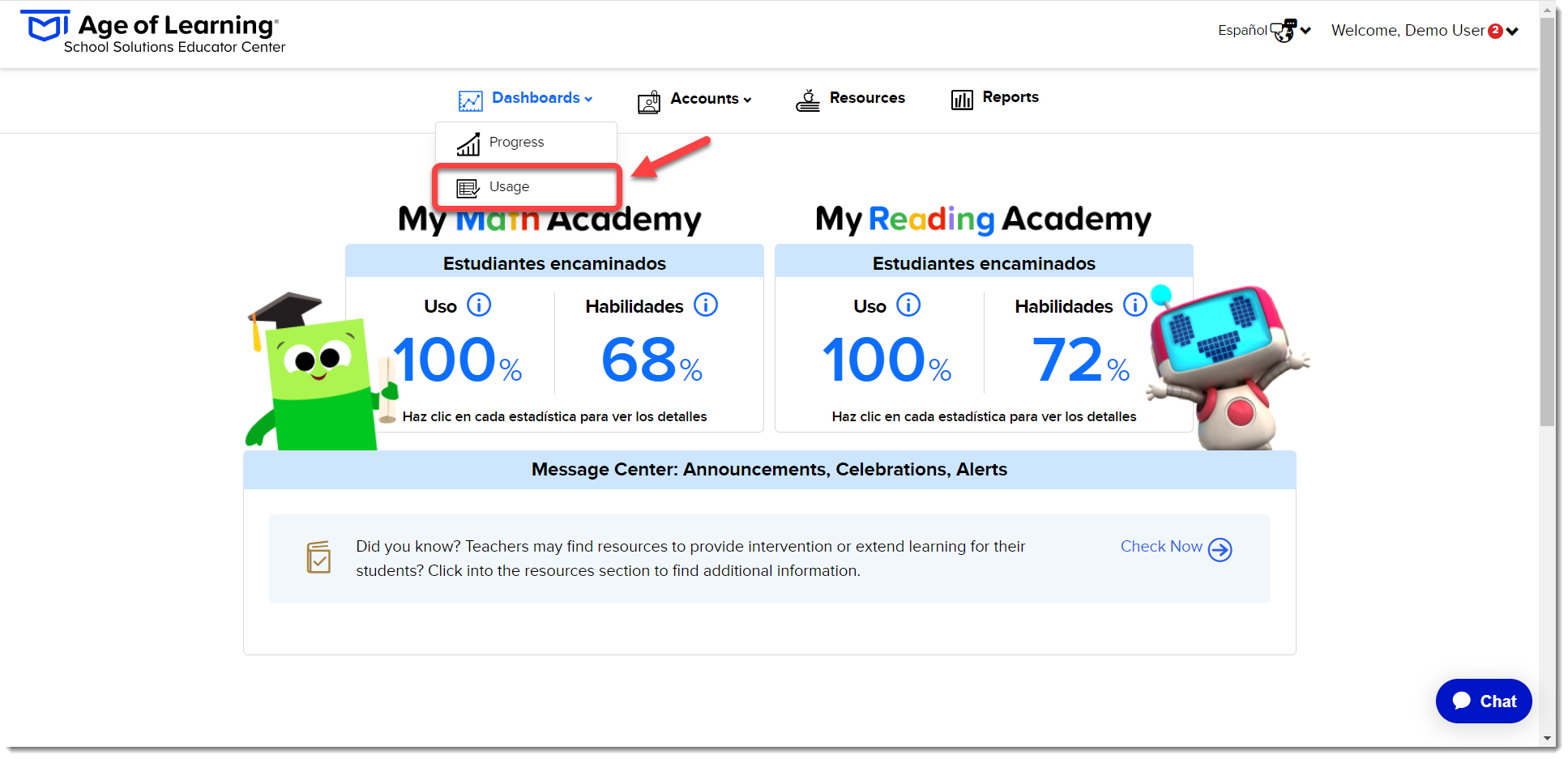Click the Resources stacked books icon
This screenshot has height=759, width=1568.
(x=807, y=100)
